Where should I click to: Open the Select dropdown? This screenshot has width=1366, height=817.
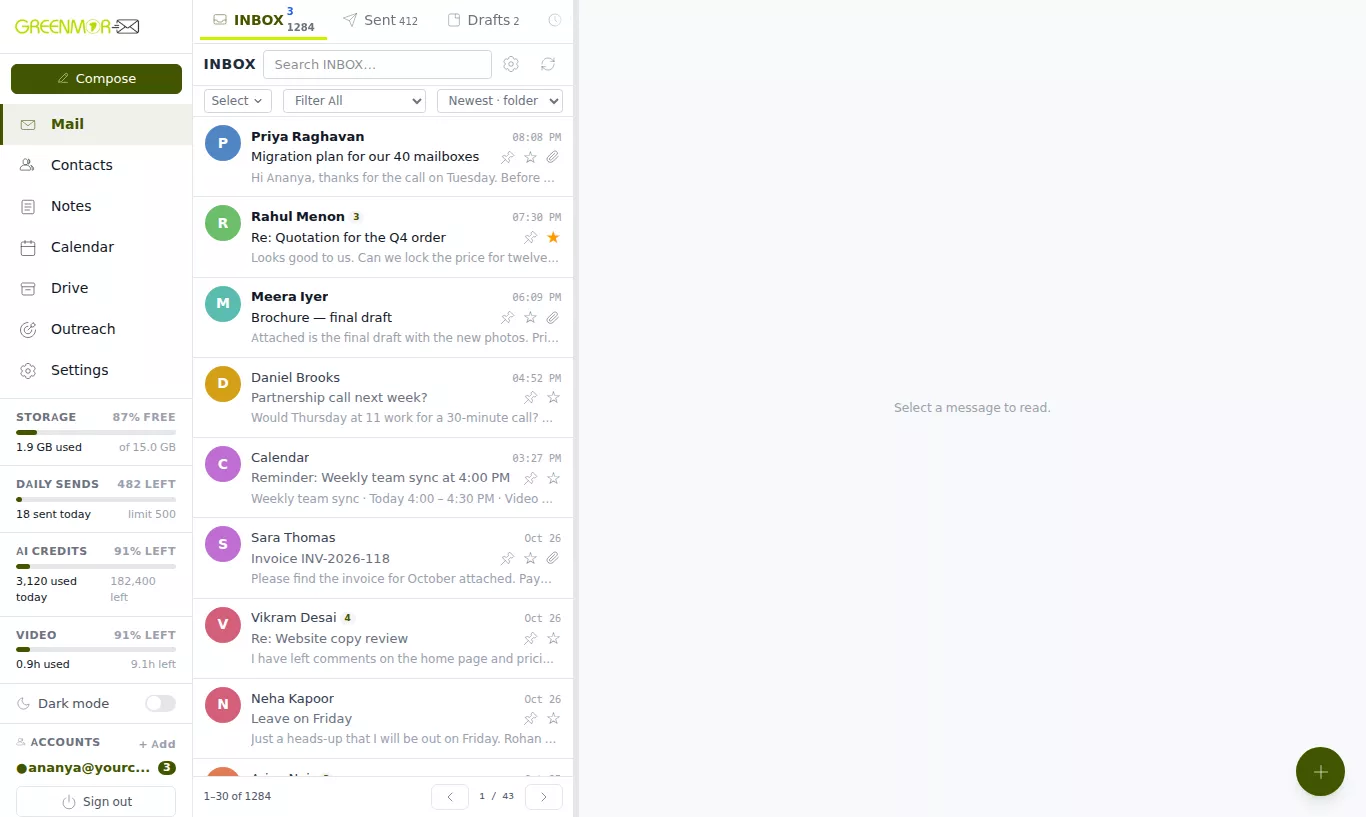tap(238, 101)
